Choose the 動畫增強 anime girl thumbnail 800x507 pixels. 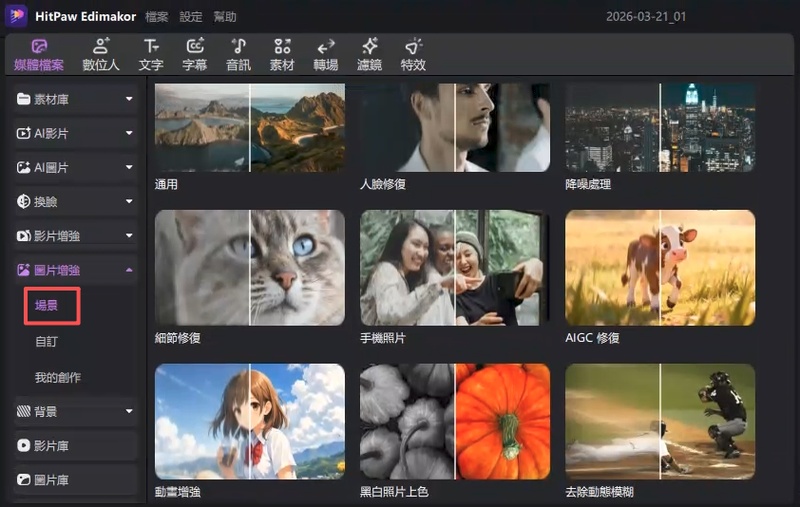coord(249,421)
